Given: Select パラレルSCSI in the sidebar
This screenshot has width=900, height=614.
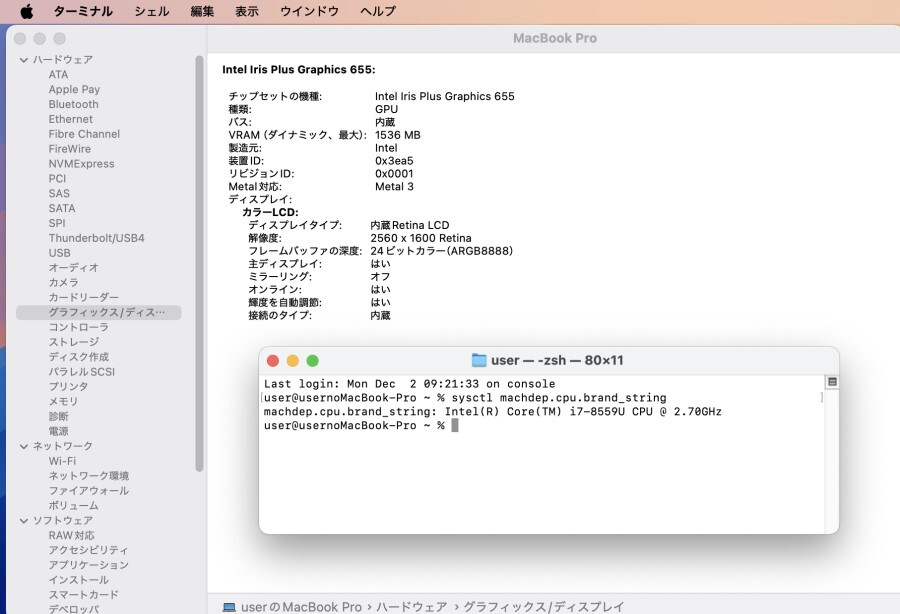Looking at the screenshot, I should (82, 372).
